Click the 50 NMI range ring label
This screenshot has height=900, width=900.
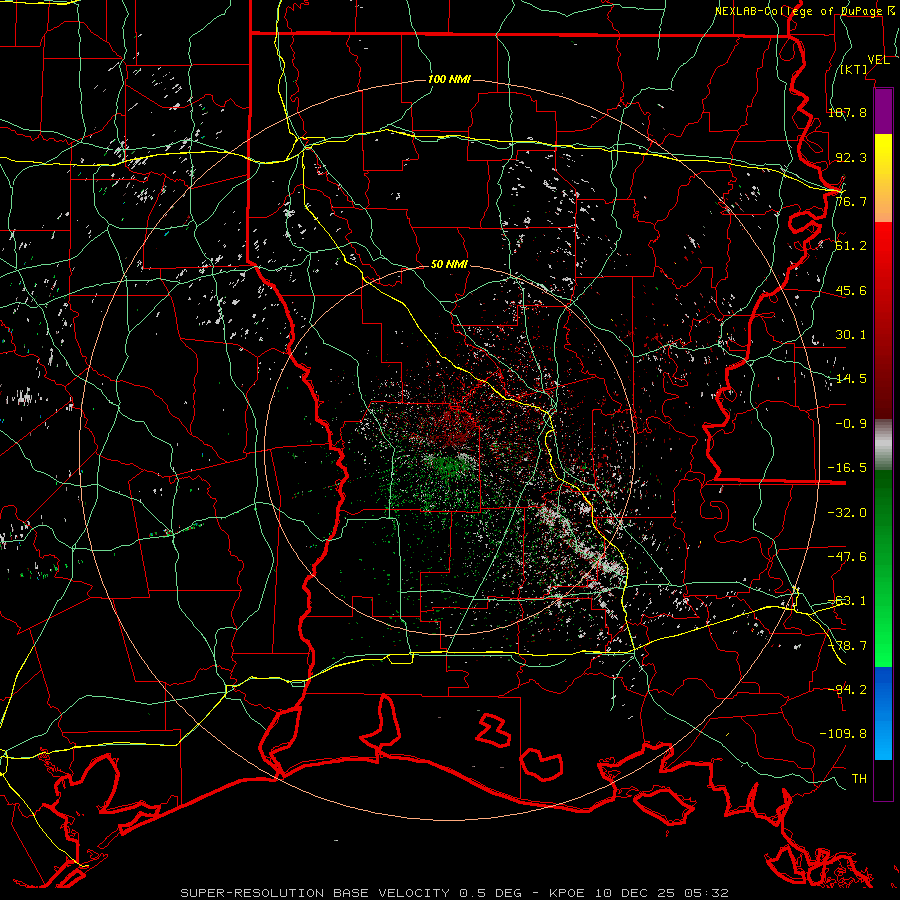[x=449, y=264]
